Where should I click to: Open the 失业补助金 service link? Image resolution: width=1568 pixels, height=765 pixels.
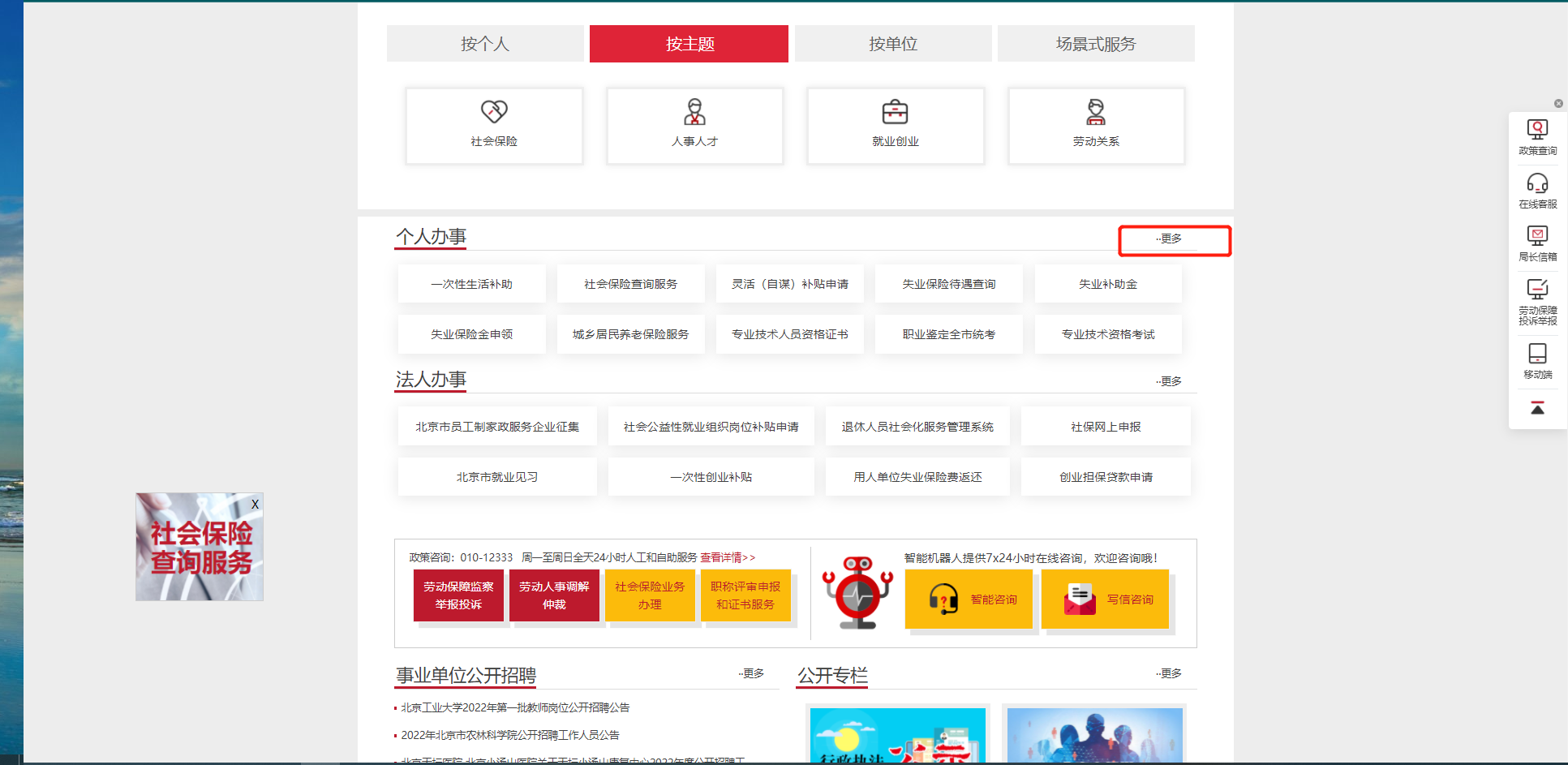(1108, 284)
